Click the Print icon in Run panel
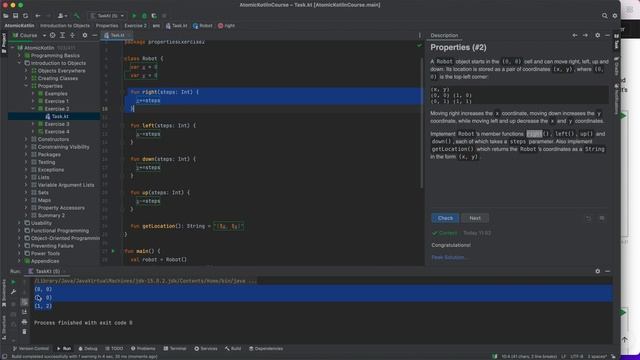This screenshot has width=640, height=360. 24,322
